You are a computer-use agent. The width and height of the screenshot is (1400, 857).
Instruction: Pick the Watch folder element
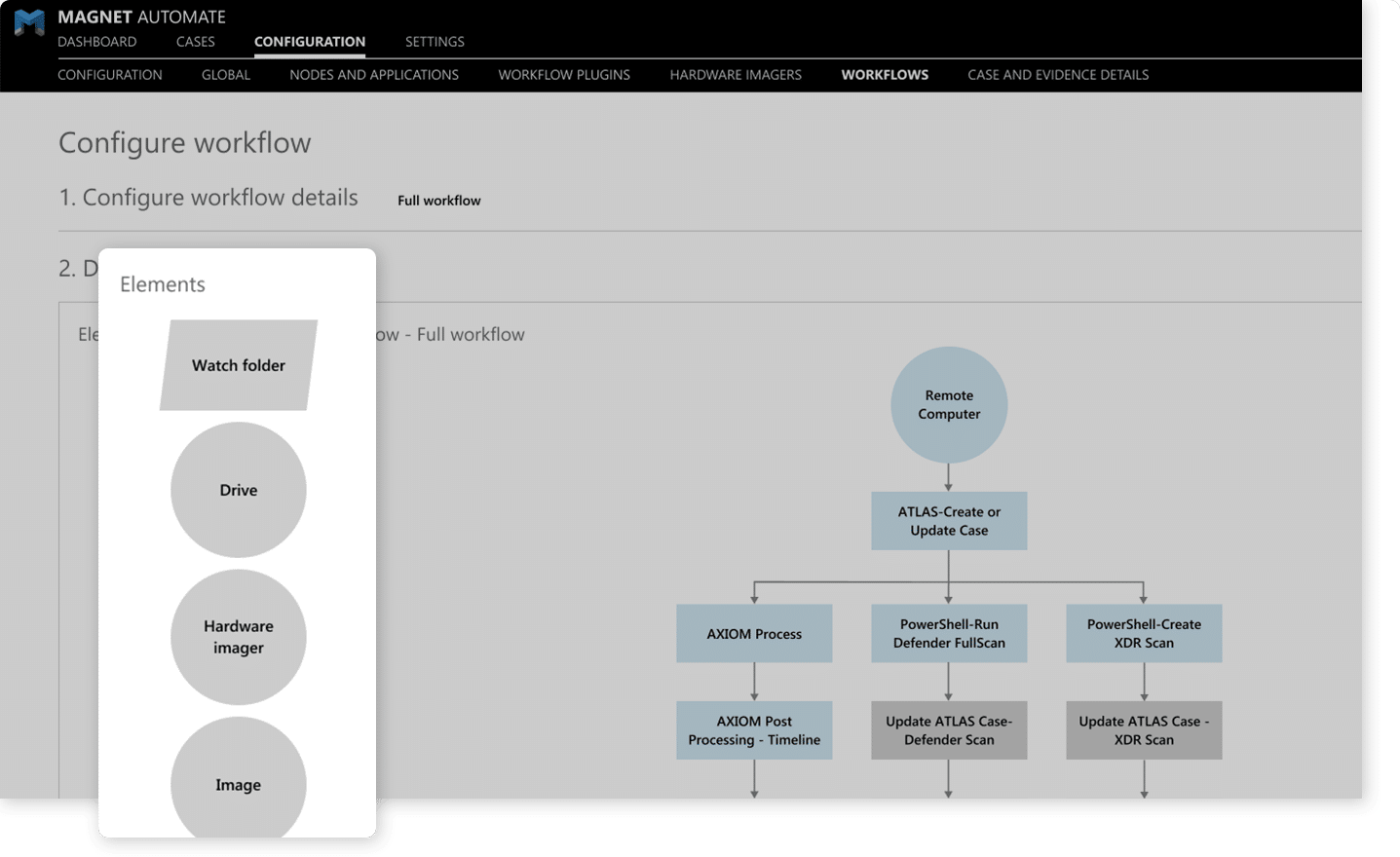[239, 365]
